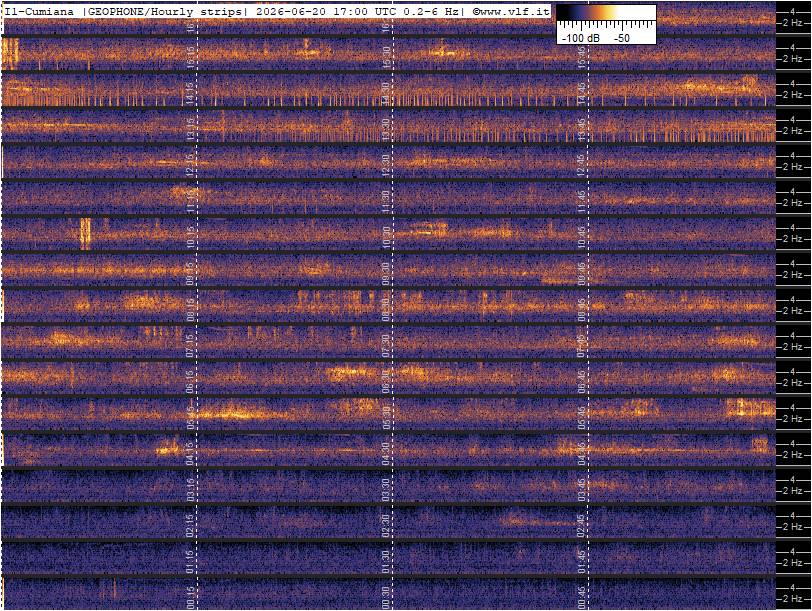Select the 06:30 time marker
Screen dimensions: 812x611
pyautogui.click(x=386, y=382)
